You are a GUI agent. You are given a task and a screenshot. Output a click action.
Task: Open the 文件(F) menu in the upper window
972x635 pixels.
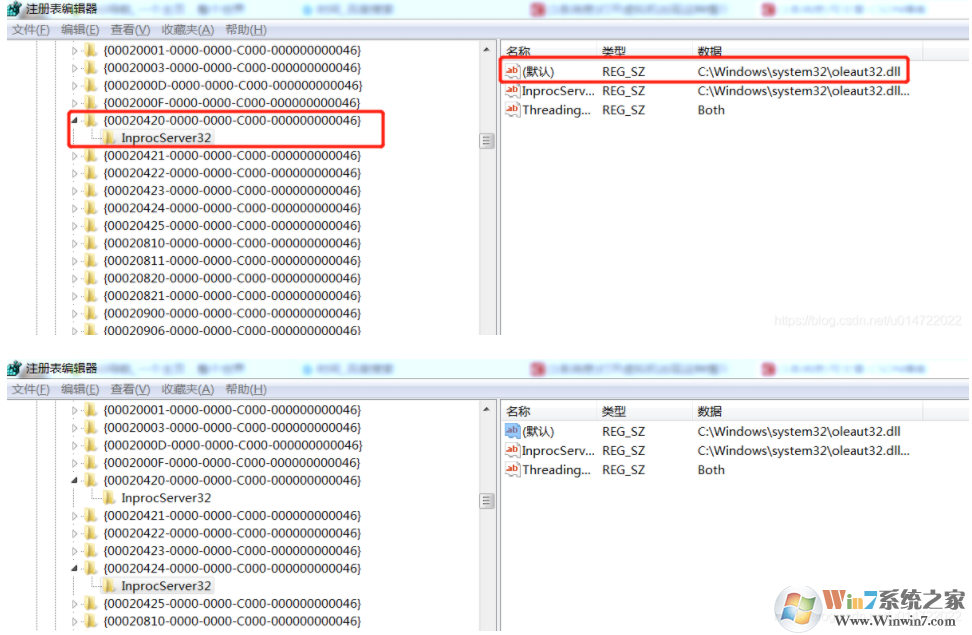30,30
